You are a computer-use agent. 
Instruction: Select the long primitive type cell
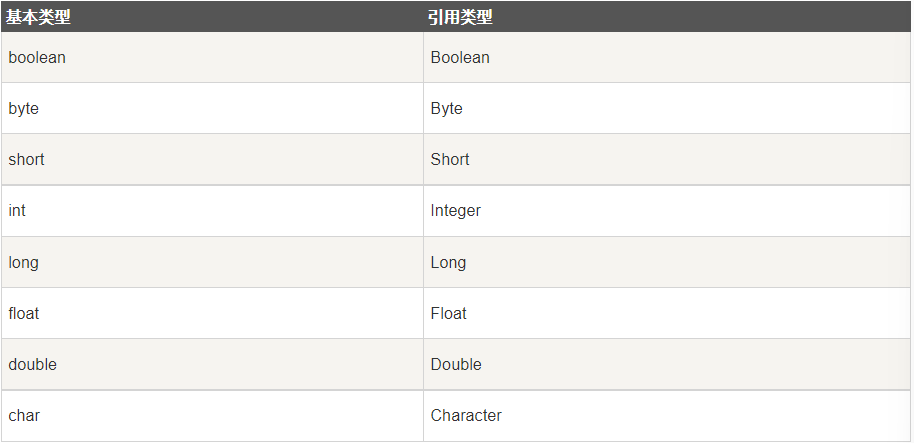tap(24, 263)
